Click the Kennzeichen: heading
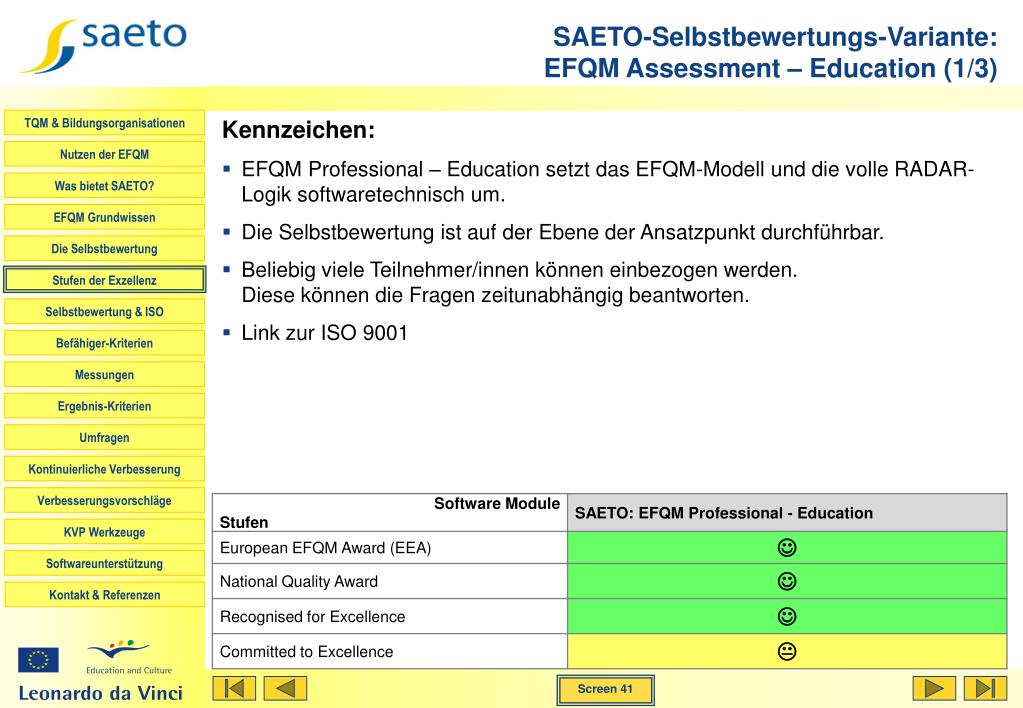 299,130
